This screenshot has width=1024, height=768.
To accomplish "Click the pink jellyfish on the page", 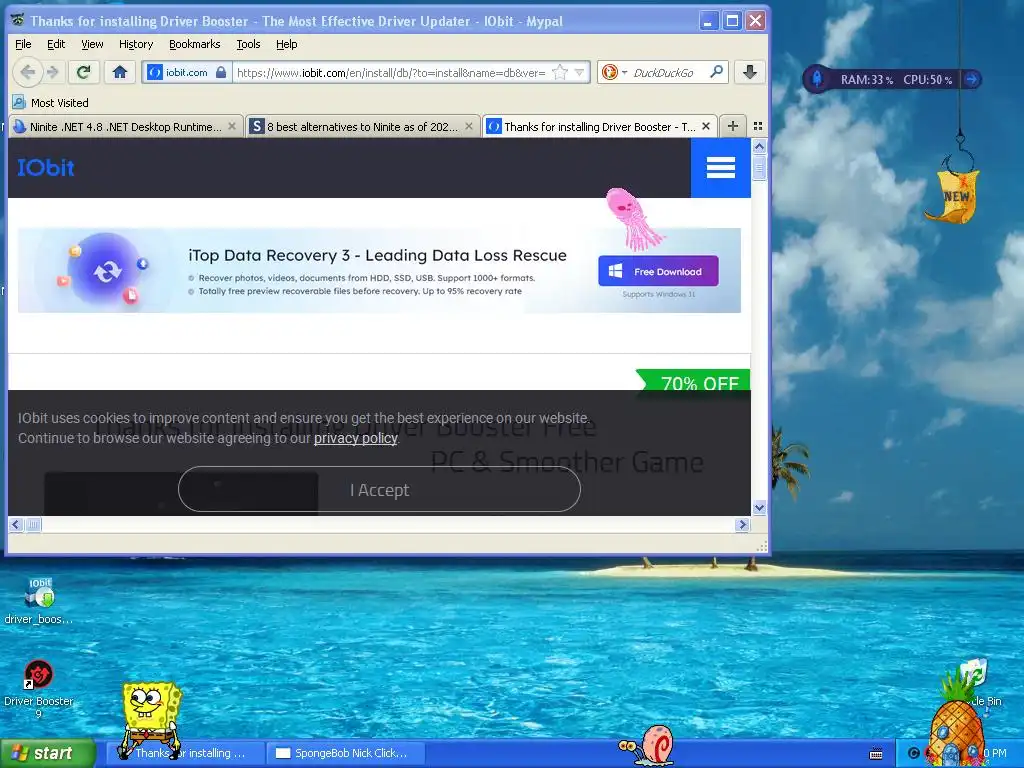I will click(x=632, y=219).
